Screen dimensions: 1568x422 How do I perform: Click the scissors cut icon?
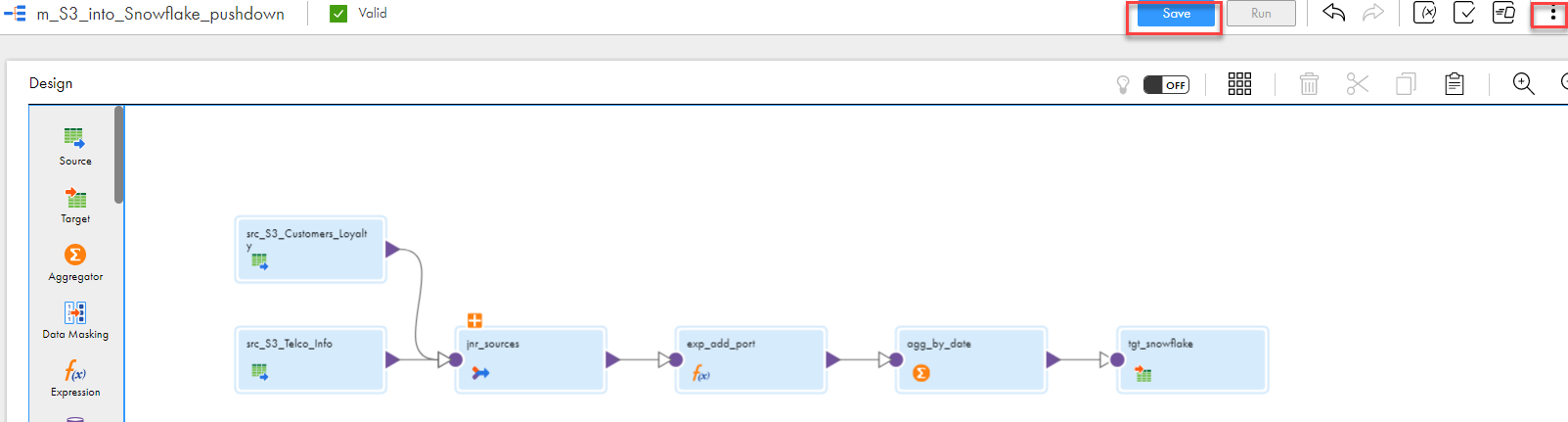[x=1357, y=84]
